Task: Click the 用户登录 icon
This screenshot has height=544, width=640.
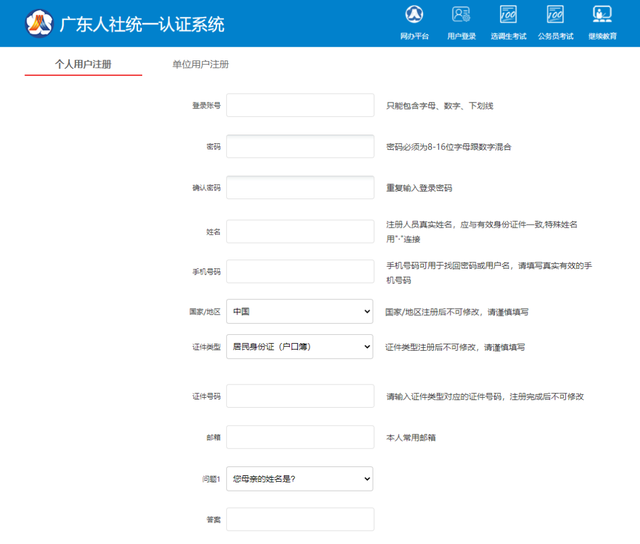Action: tap(461, 15)
